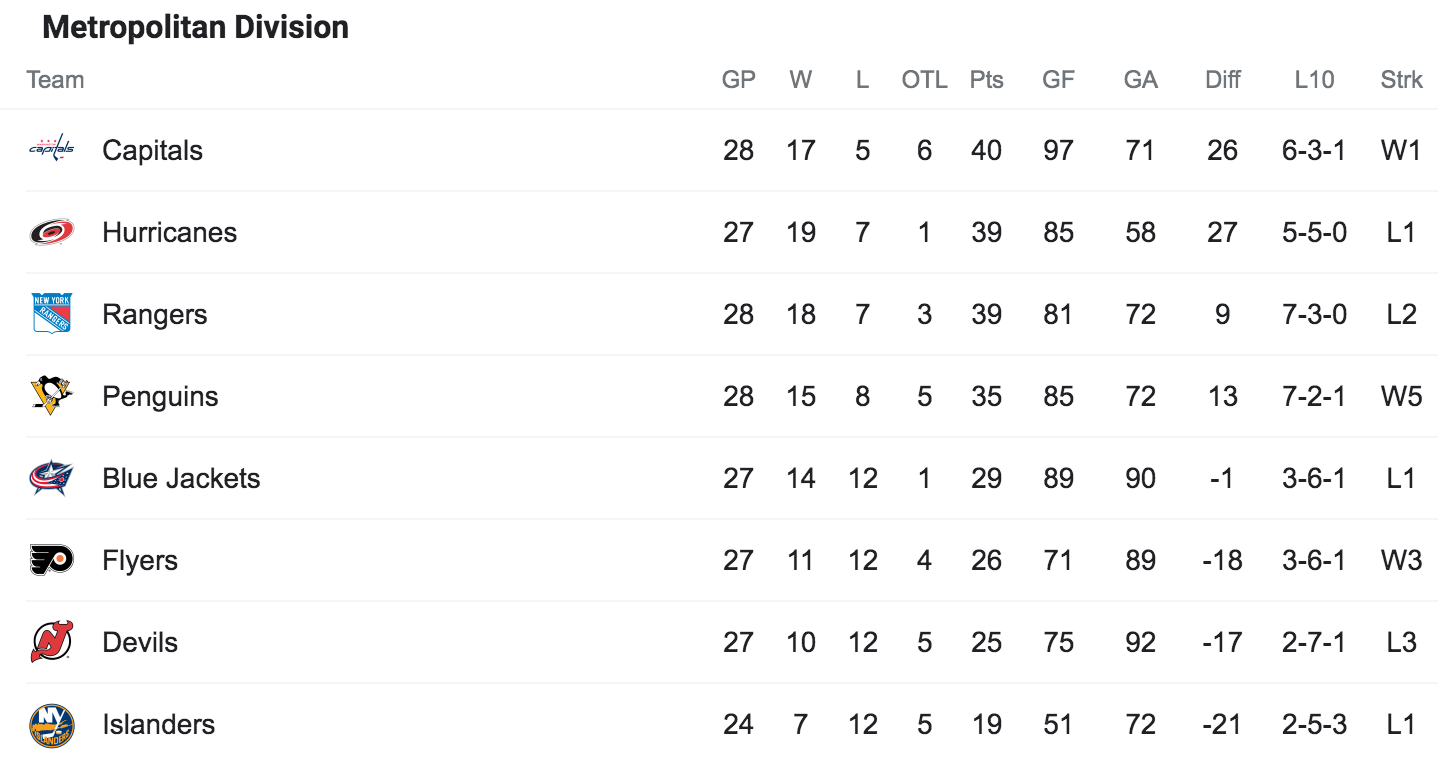Click the Flyers team logo

click(51, 560)
